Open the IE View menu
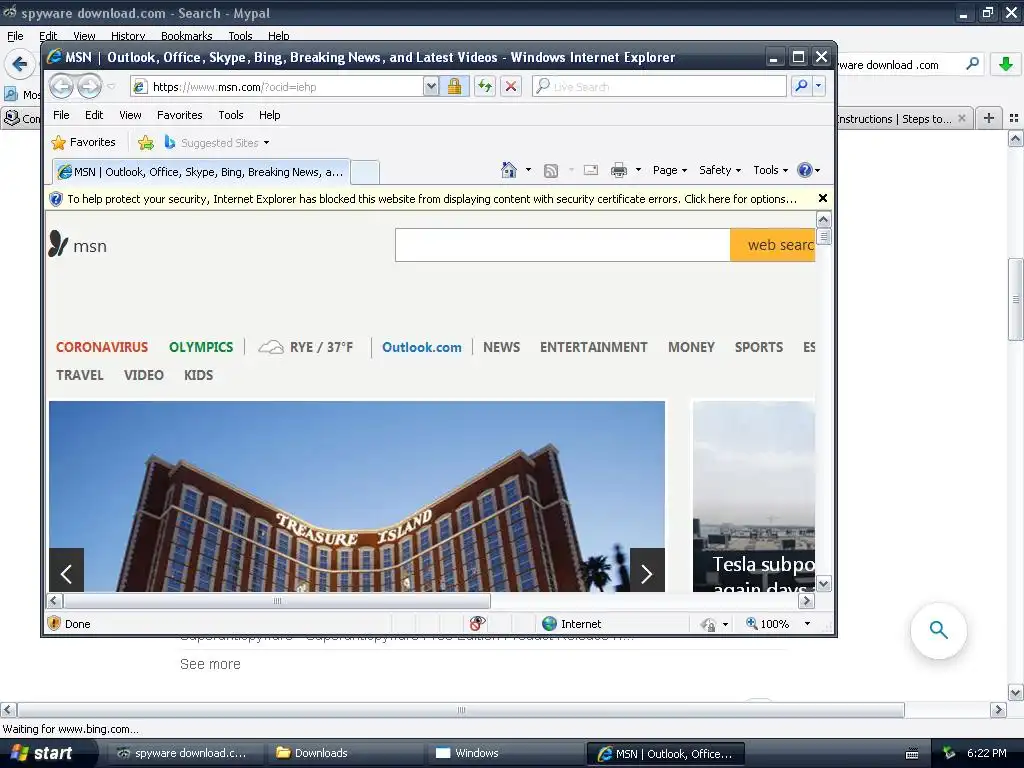 pyautogui.click(x=131, y=115)
